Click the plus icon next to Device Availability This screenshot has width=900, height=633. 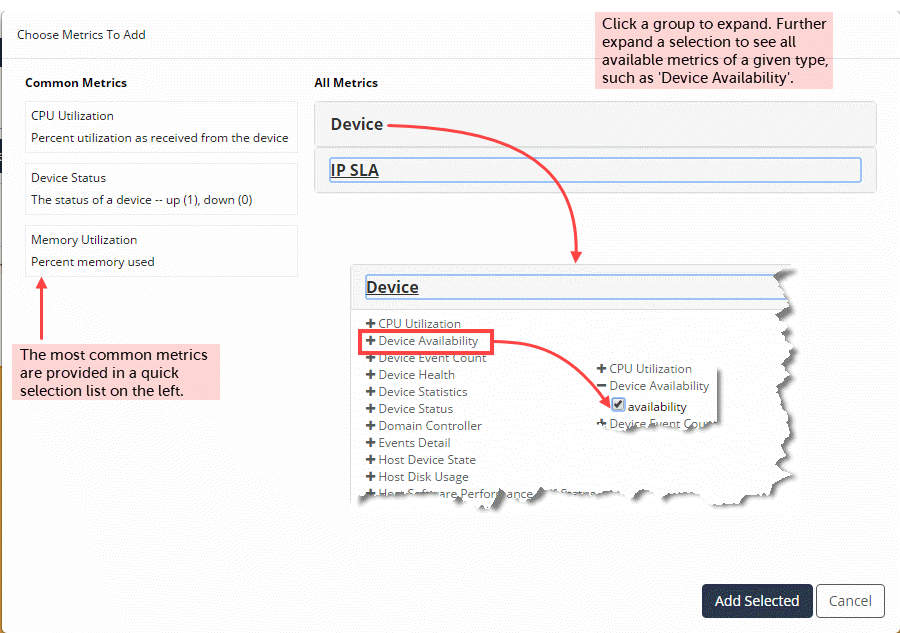tap(371, 341)
